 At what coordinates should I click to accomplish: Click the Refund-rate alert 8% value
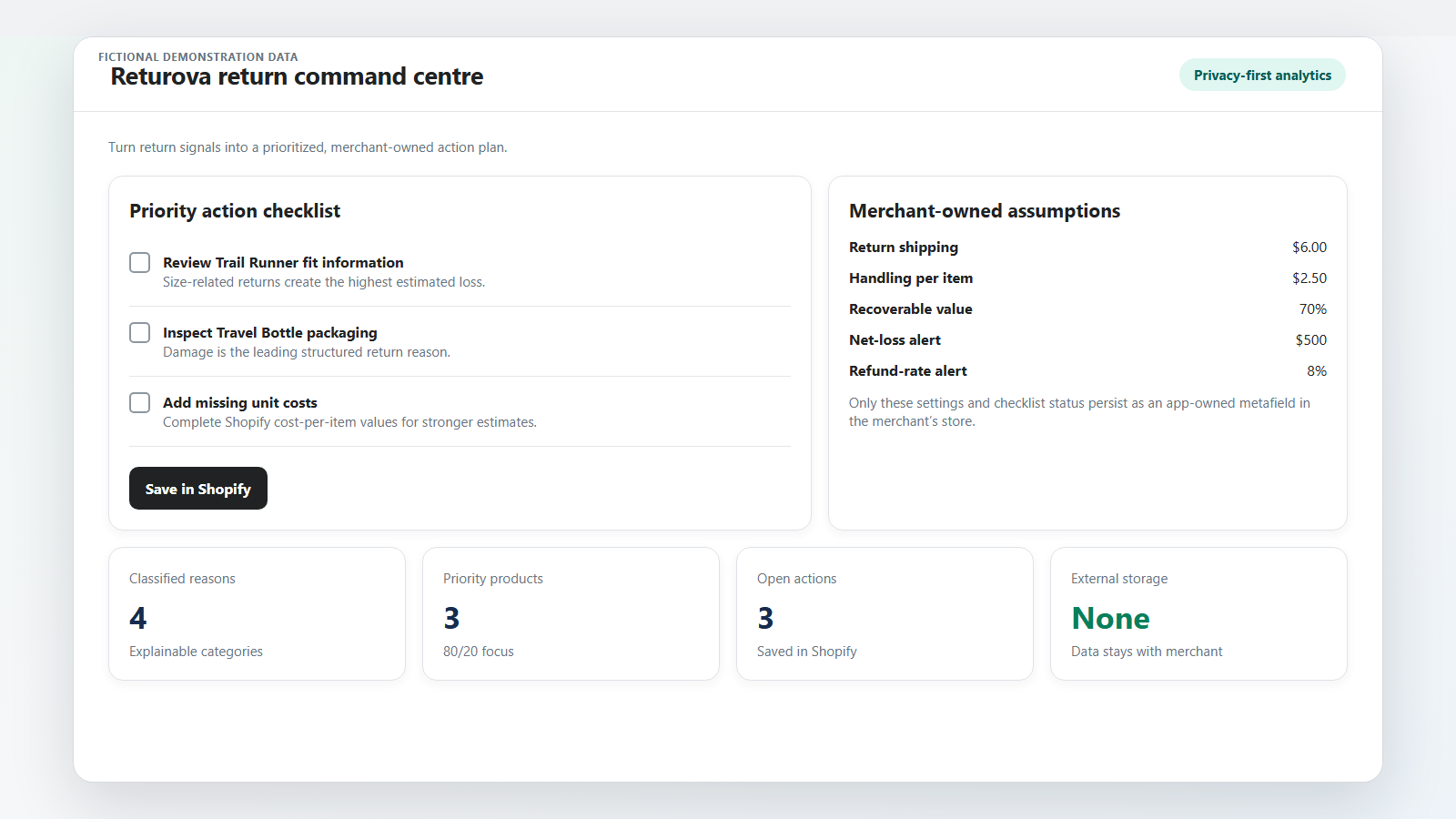pos(1317,371)
